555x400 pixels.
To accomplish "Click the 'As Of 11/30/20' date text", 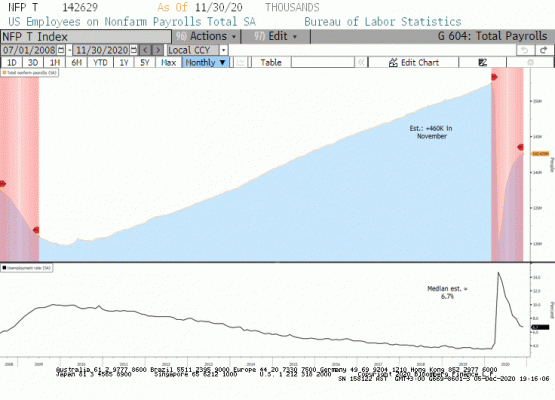I will 200,7.
